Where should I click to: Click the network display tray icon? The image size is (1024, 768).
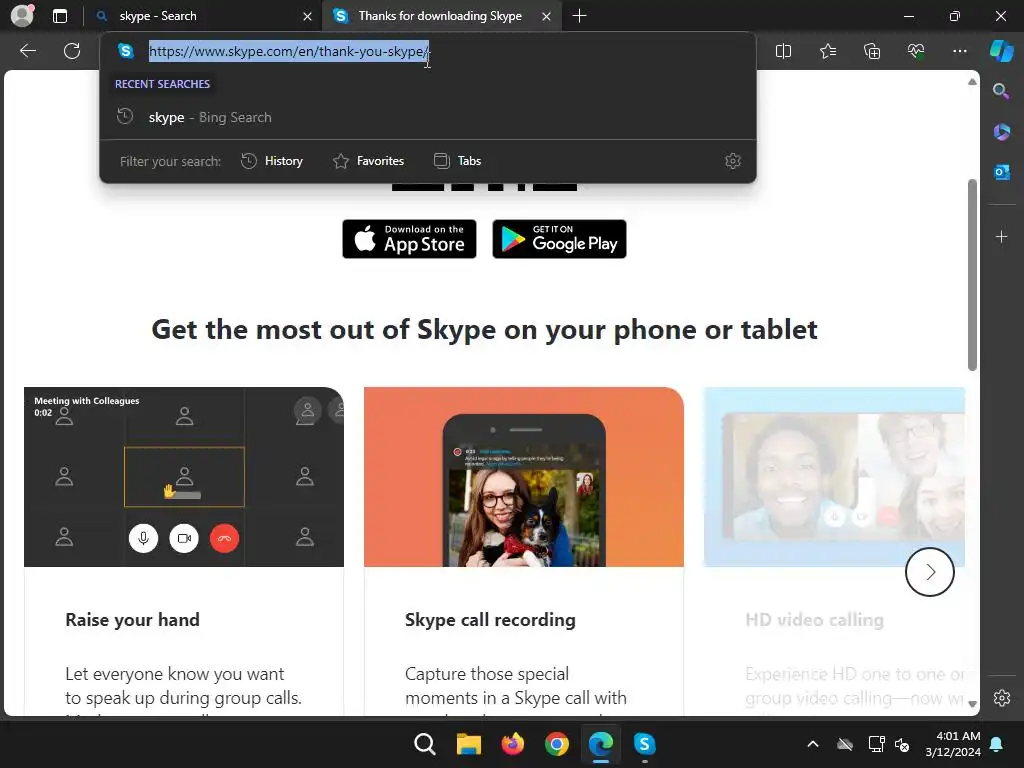[x=876, y=744]
